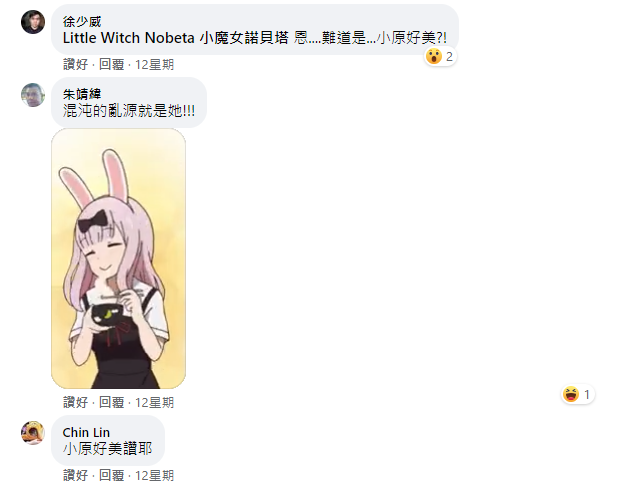Click the name 徐少威

coord(82,21)
